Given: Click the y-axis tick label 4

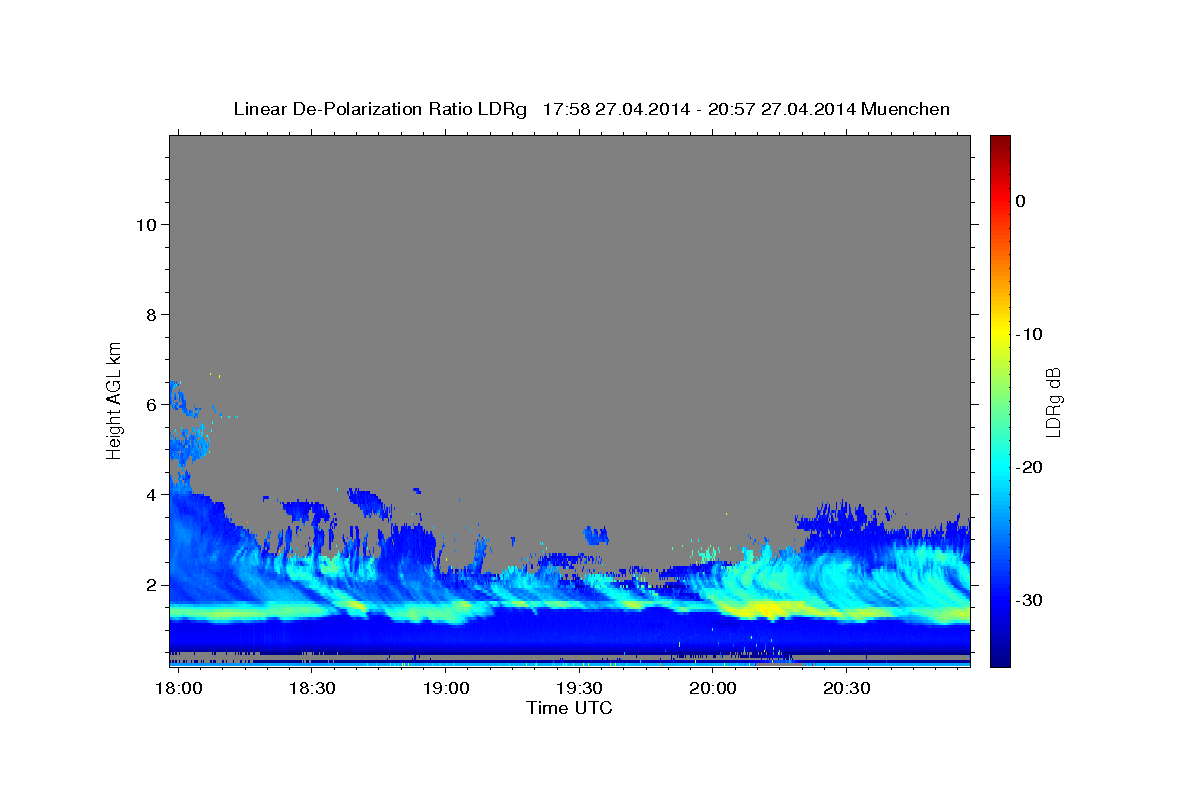Looking at the screenshot, I should point(151,494).
